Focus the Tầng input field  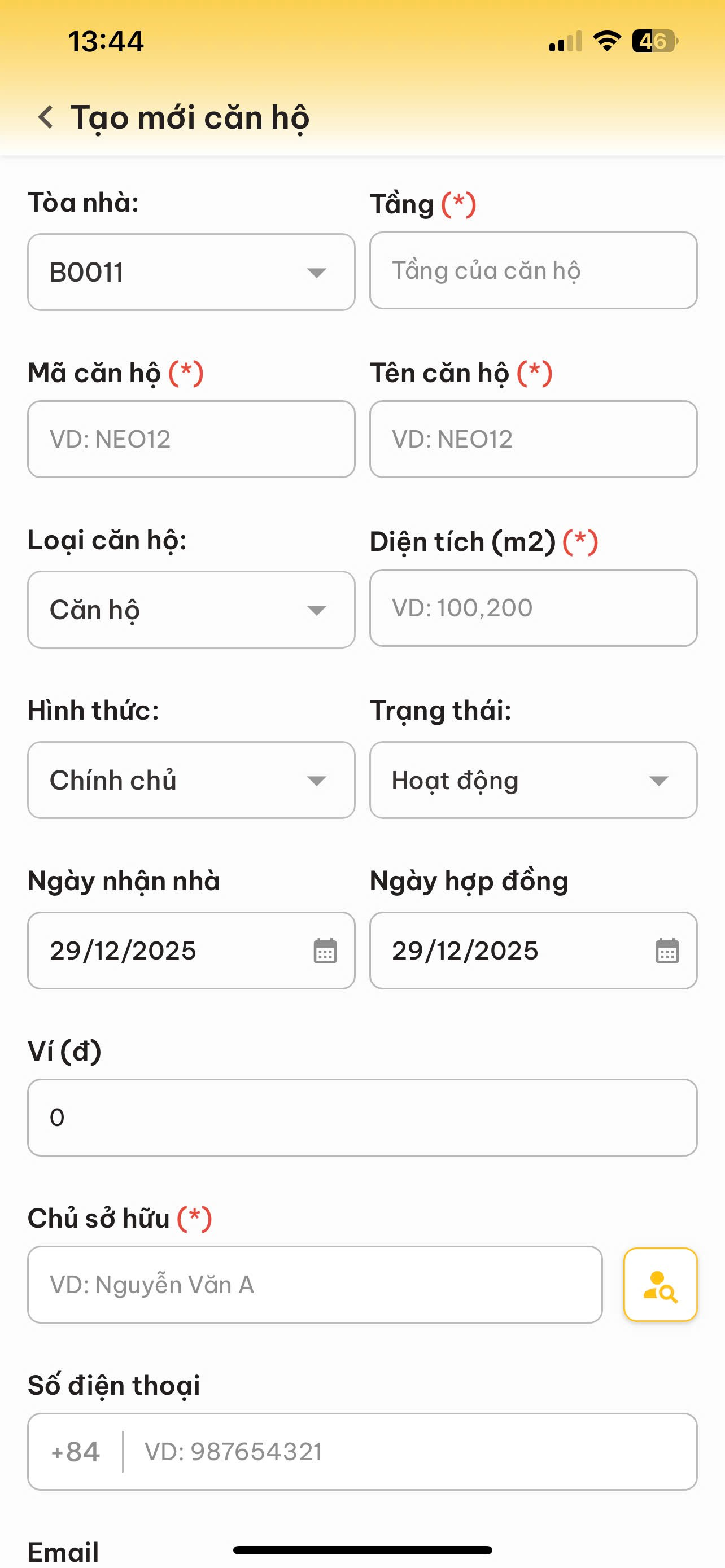[x=533, y=270]
